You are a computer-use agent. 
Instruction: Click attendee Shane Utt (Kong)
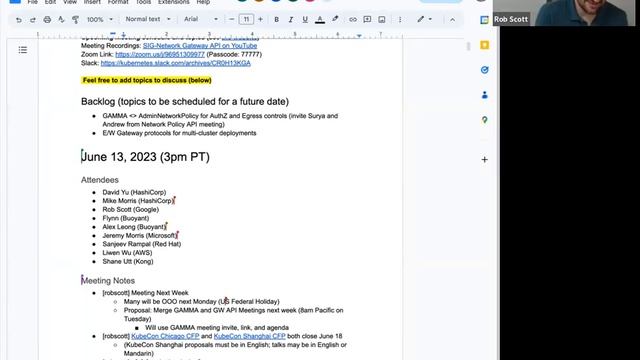click(x=128, y=261)
